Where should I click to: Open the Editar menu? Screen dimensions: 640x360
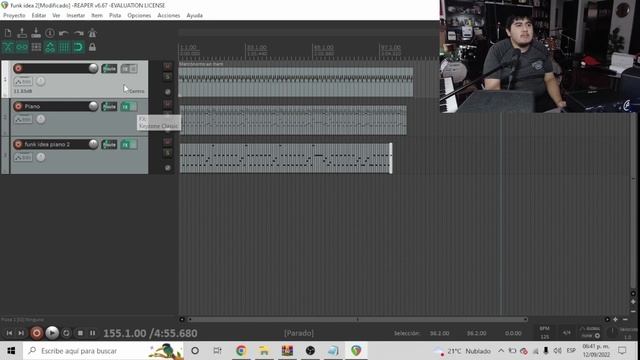pyautogui.click(x=39, y=16)
